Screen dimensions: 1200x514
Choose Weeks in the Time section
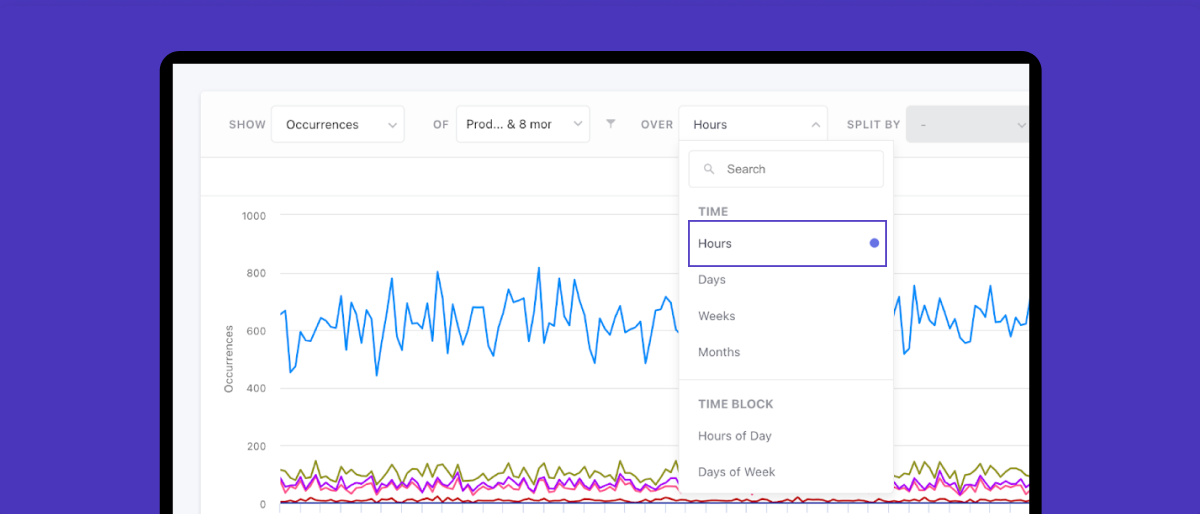click(x=717, y=316)
